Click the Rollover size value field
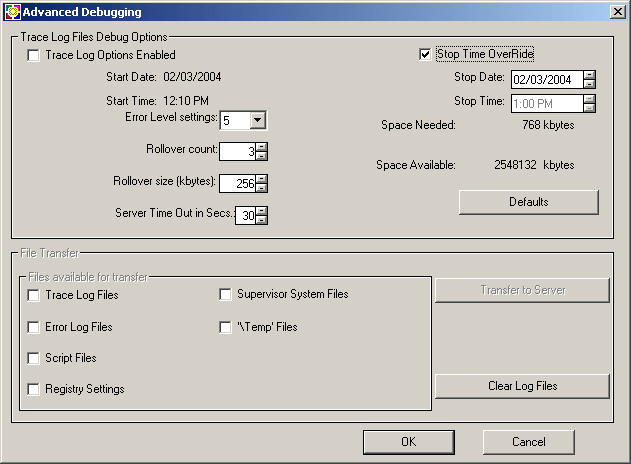 point(237,184)
